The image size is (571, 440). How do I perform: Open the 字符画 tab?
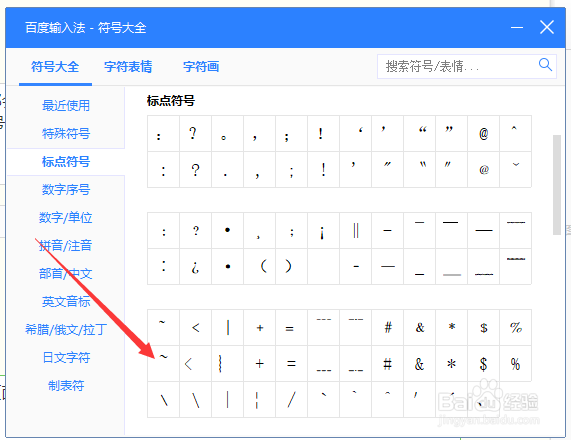[201, 67]
